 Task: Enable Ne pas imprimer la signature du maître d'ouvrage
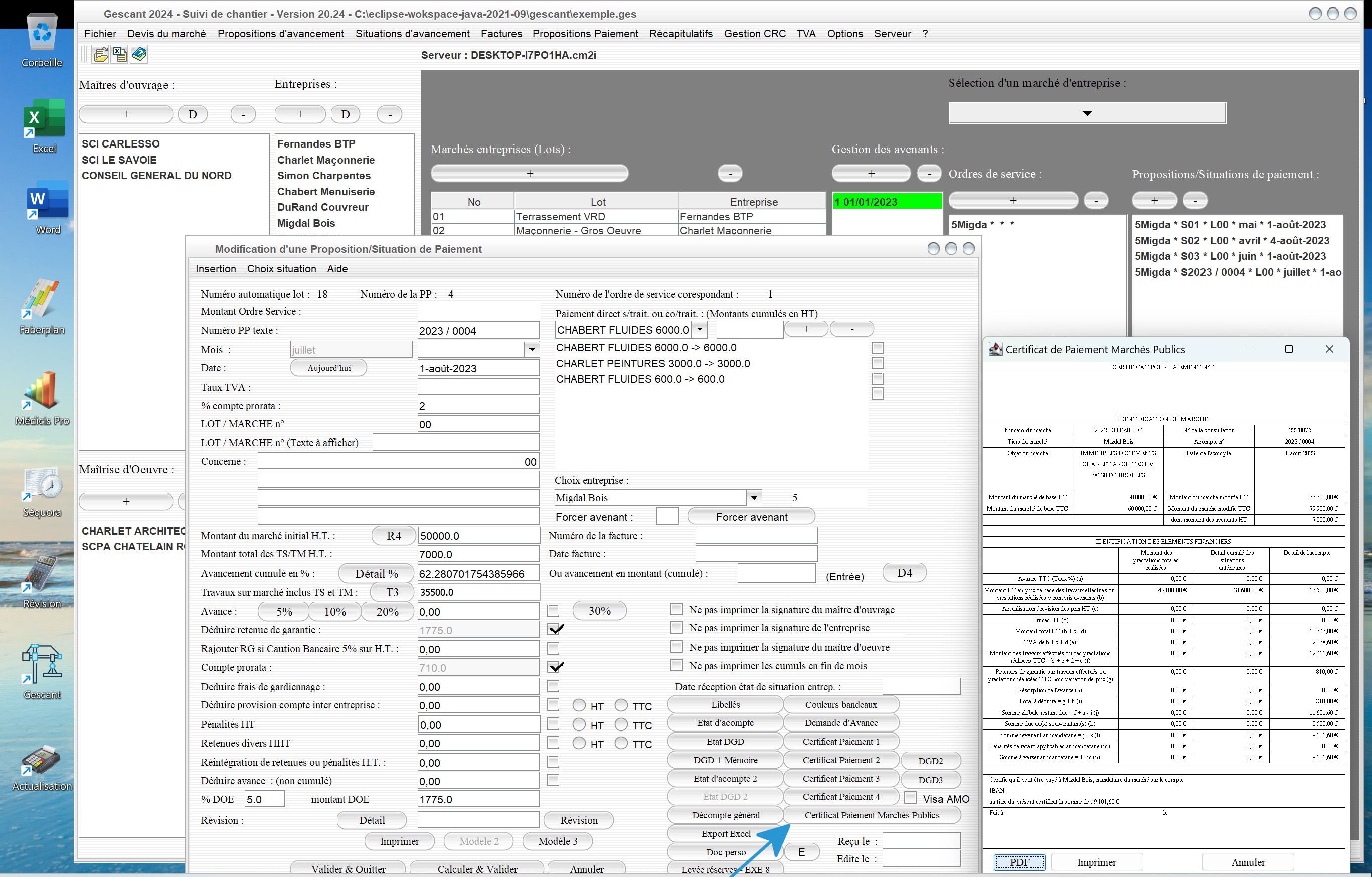[676, 609]
